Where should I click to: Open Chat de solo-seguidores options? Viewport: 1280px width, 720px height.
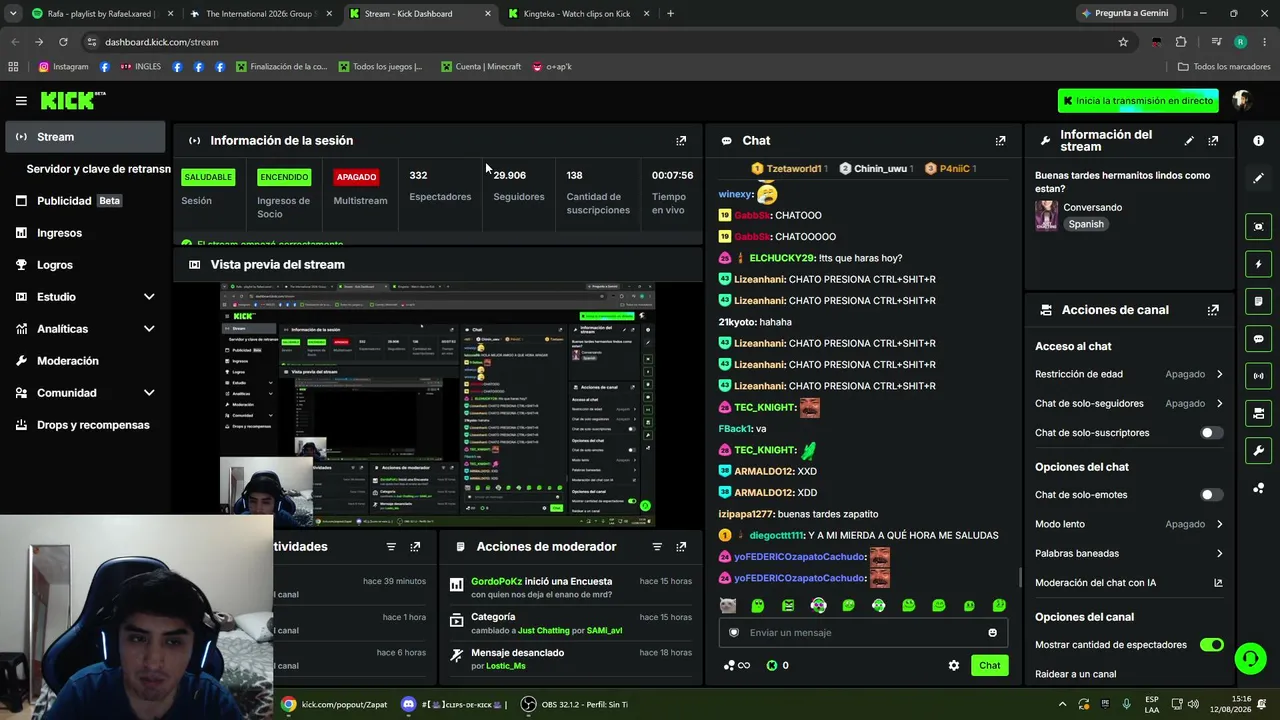pos(1129,404)
